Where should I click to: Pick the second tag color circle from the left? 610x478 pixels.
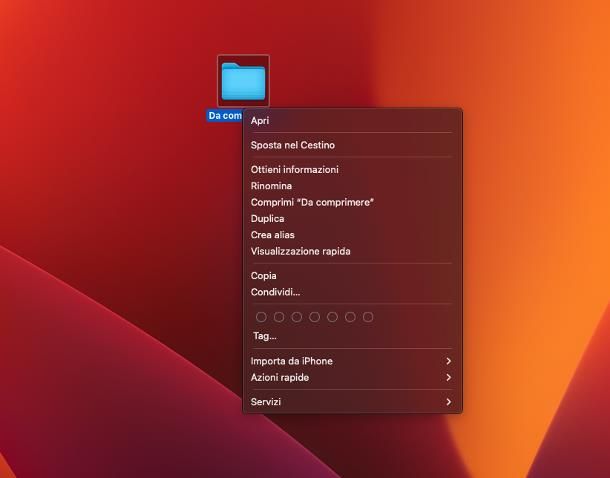tap(279, 317)
